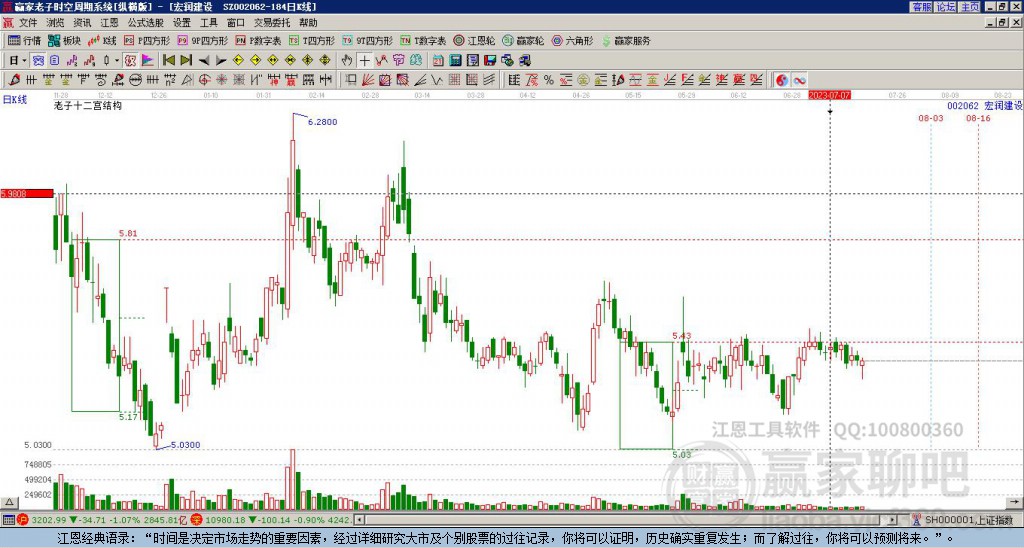Select the hand pan tool
This screenshot has height=548, width=1024.
click(x=347, y=60)
